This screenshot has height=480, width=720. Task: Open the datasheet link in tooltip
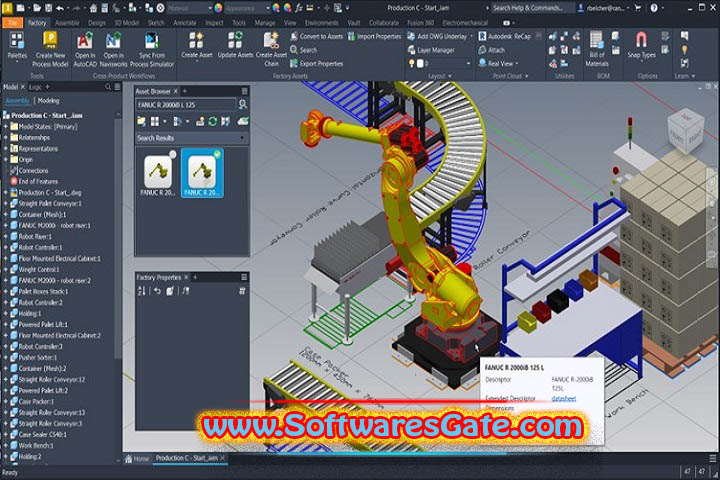563,398
